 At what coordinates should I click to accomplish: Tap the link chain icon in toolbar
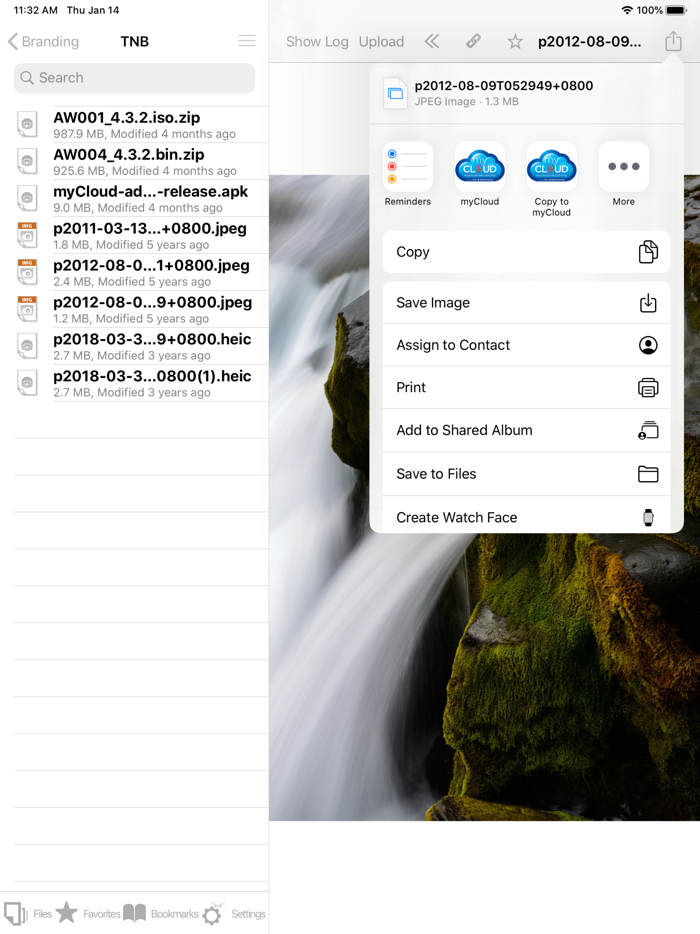474,41
